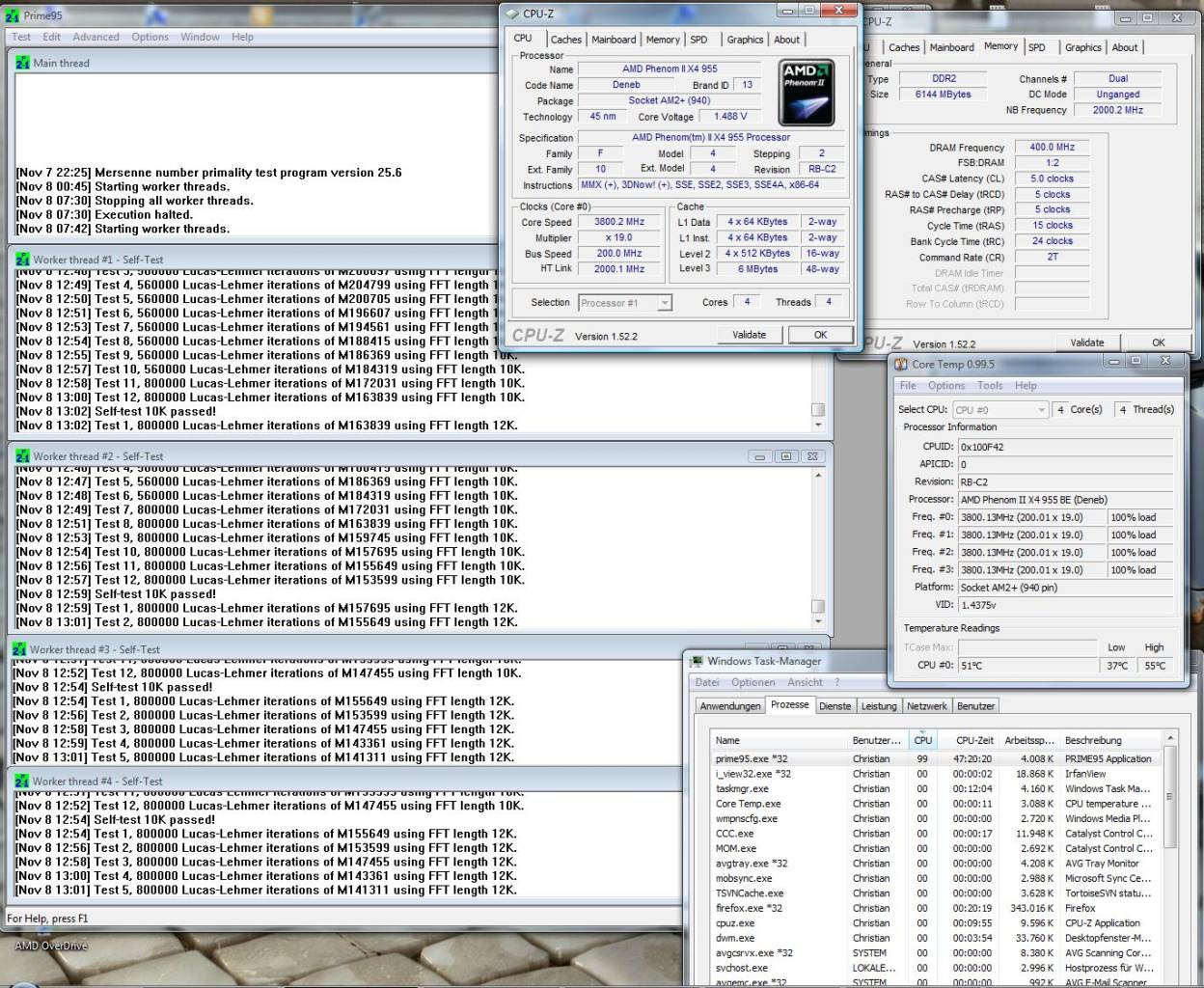Switch to the Anwendungen tab in Task-Manager
This screenshot has height=988, width=1204.
pos(730,706)
